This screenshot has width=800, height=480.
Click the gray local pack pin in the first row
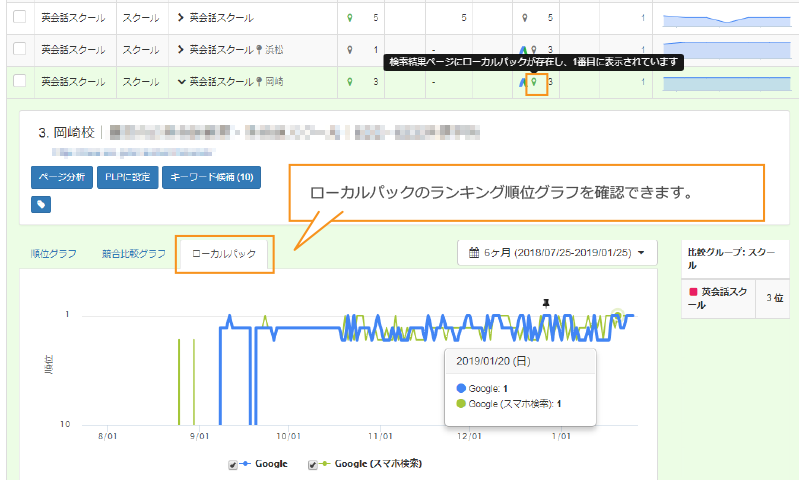point(524,18)
